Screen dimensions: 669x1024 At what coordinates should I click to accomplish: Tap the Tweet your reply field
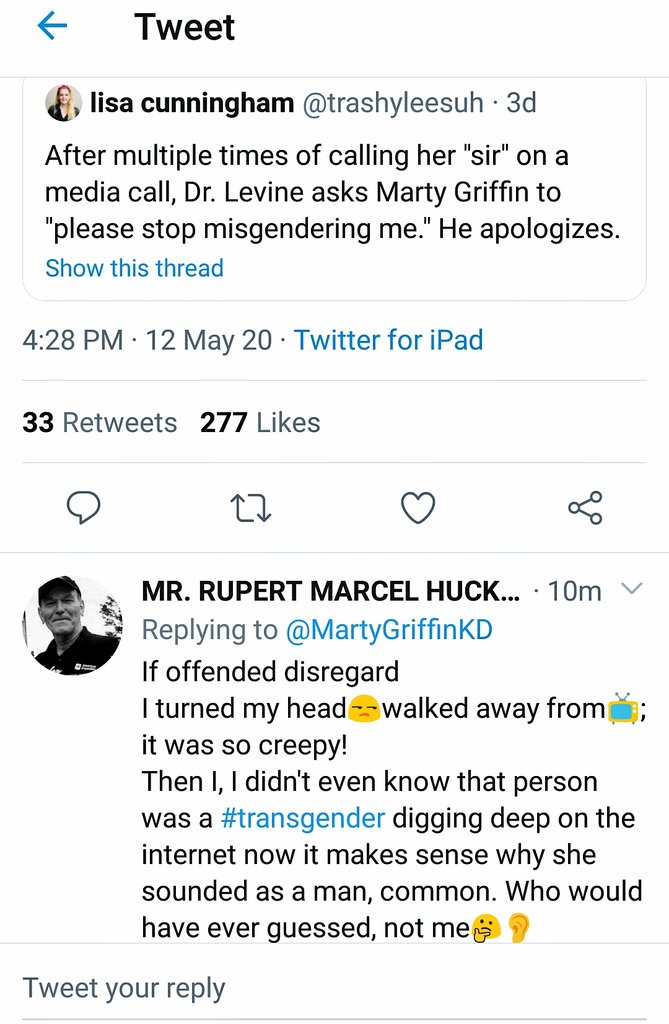point(334,987)
